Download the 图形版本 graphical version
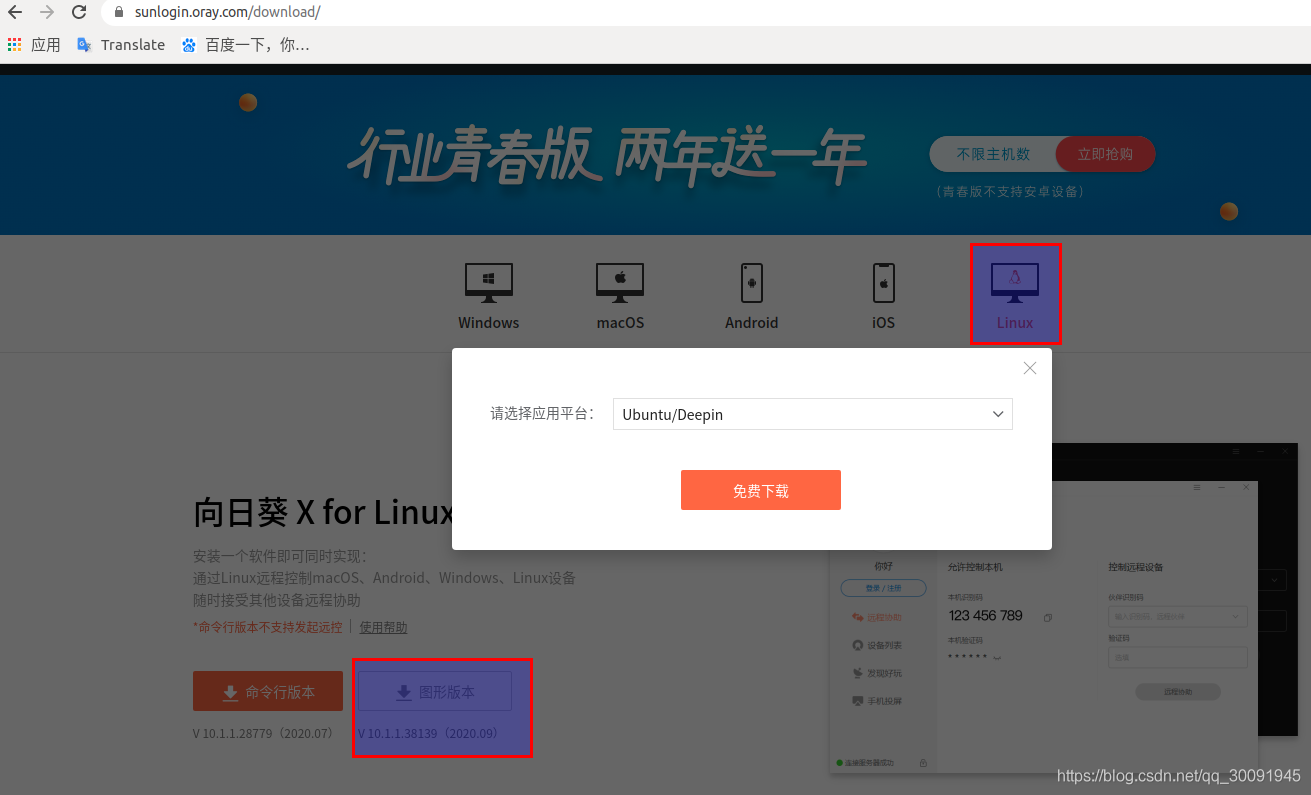The width and height of the screenshot is (1311, 795). click(x=435, y=691)
